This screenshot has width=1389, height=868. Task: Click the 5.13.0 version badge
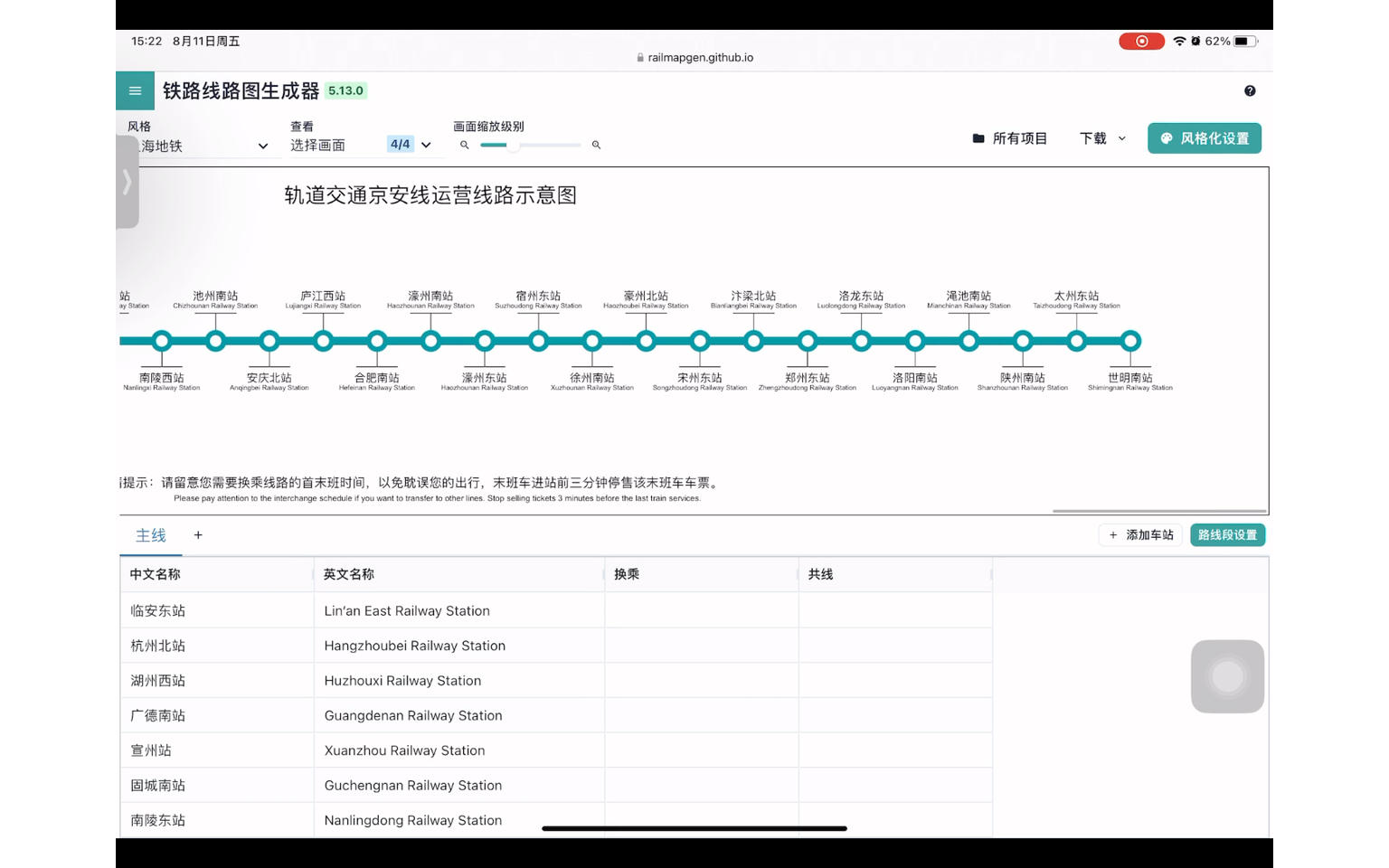tap(345, 90)
